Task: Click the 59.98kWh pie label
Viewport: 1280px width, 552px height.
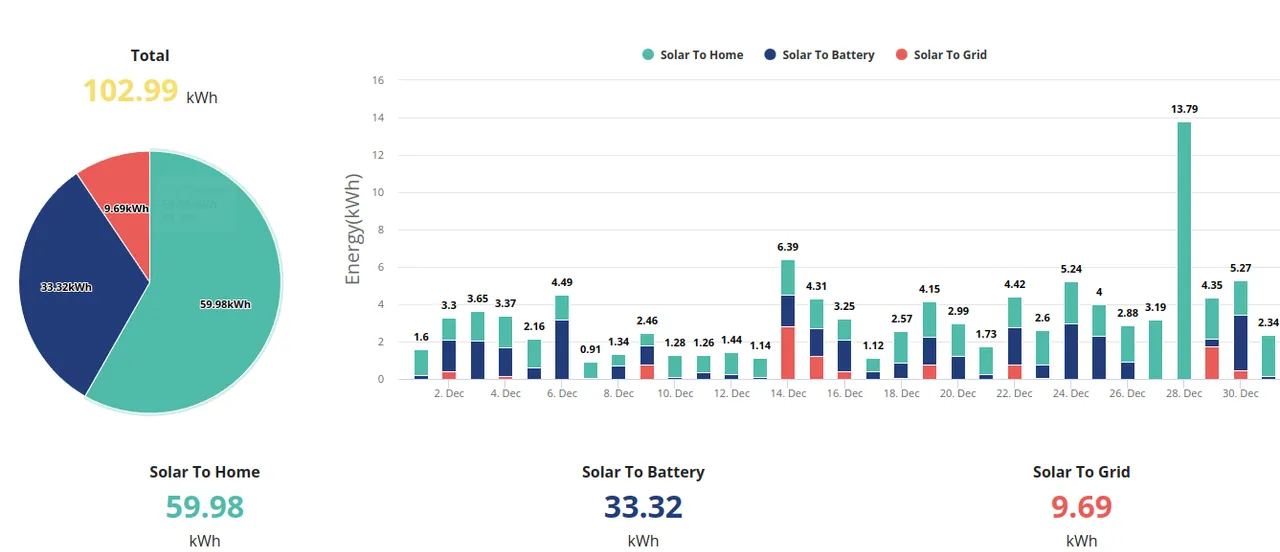Action: point(225,305)
